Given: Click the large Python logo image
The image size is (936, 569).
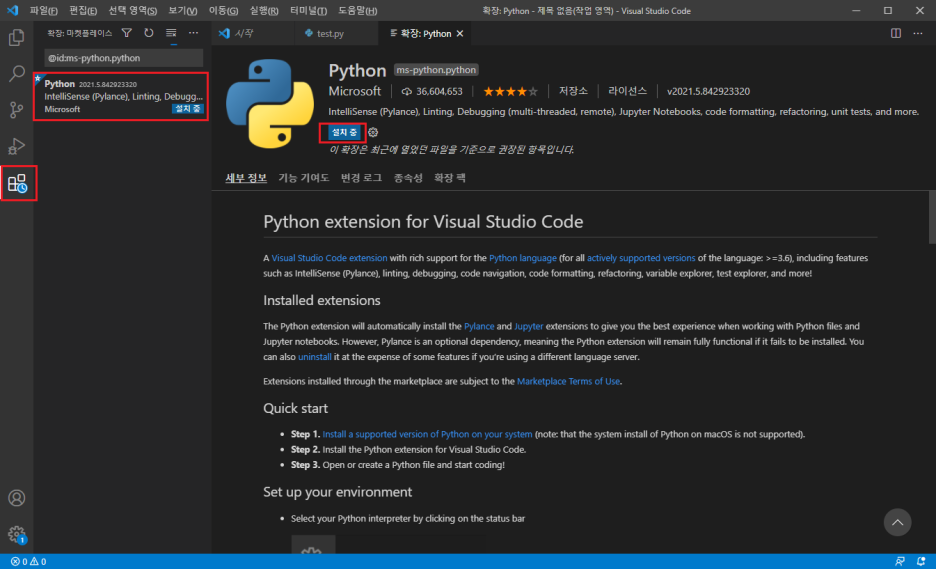Looking at the screenshot, I should [x=270, y=103].
